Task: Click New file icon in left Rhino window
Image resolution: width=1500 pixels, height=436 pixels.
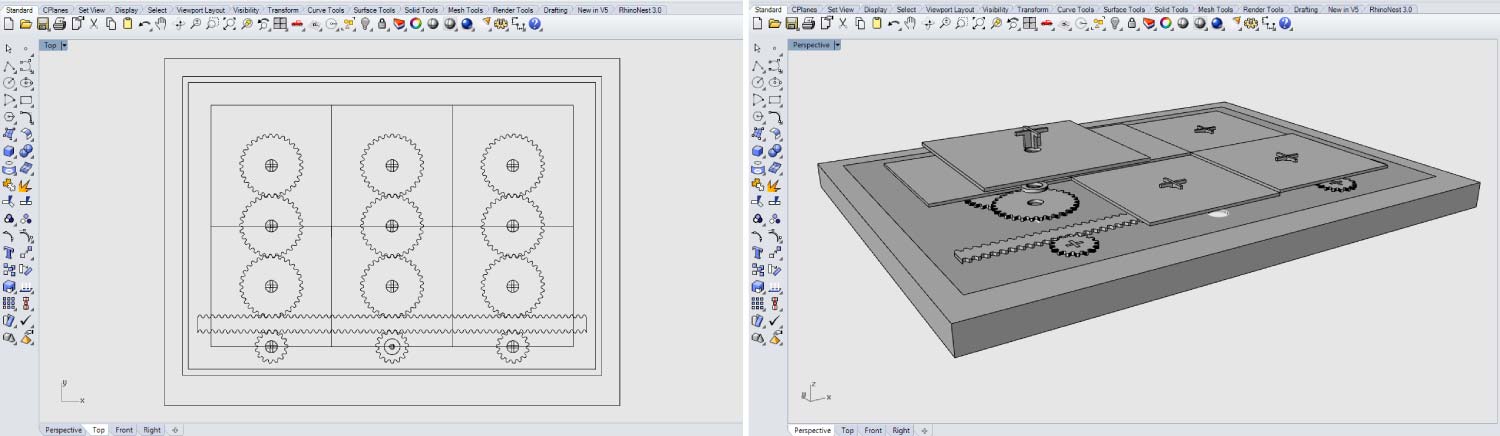Action: 9,24
